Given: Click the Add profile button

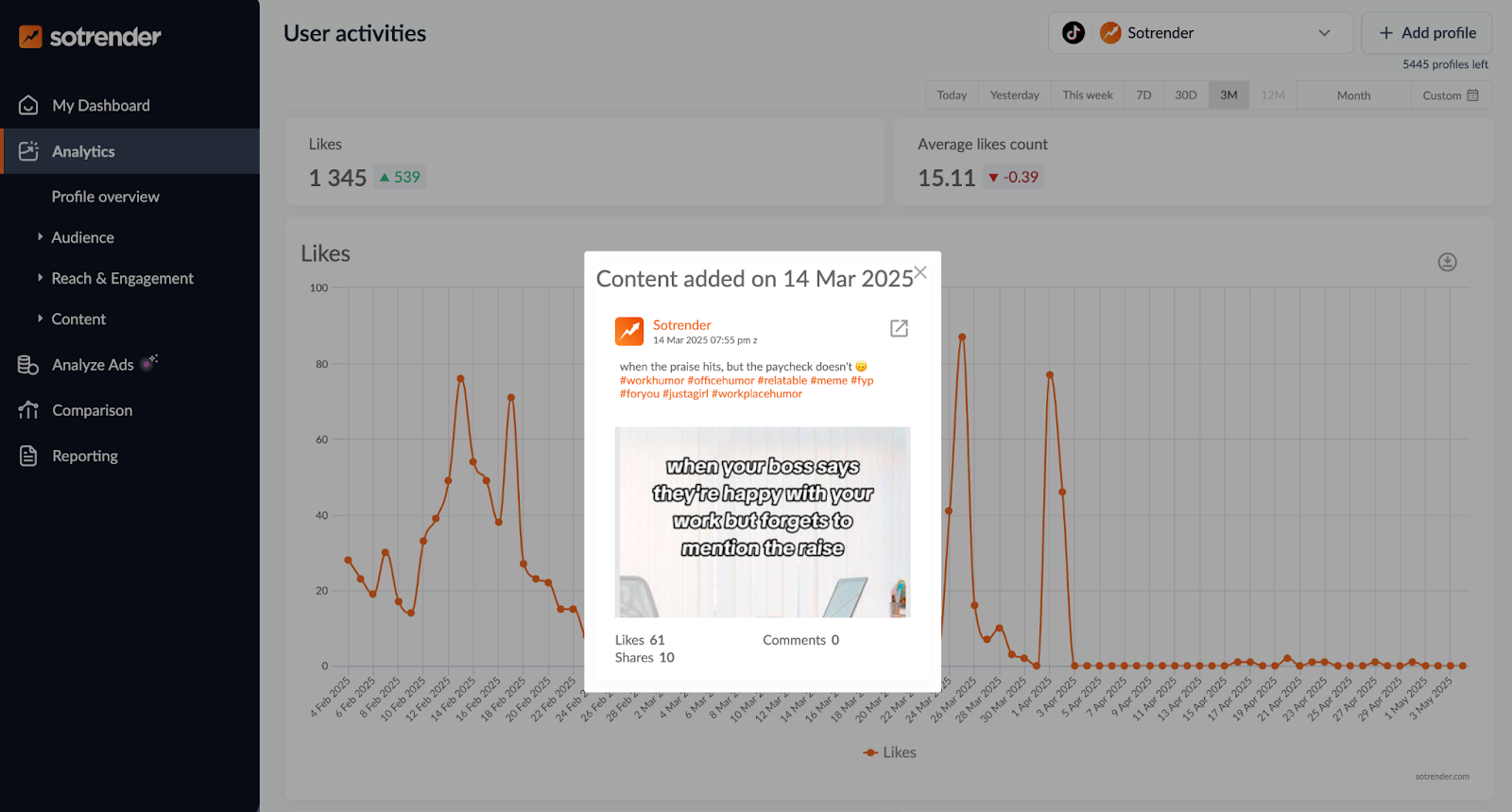Looking at the screenshot, I should (x=1426, y=33).
